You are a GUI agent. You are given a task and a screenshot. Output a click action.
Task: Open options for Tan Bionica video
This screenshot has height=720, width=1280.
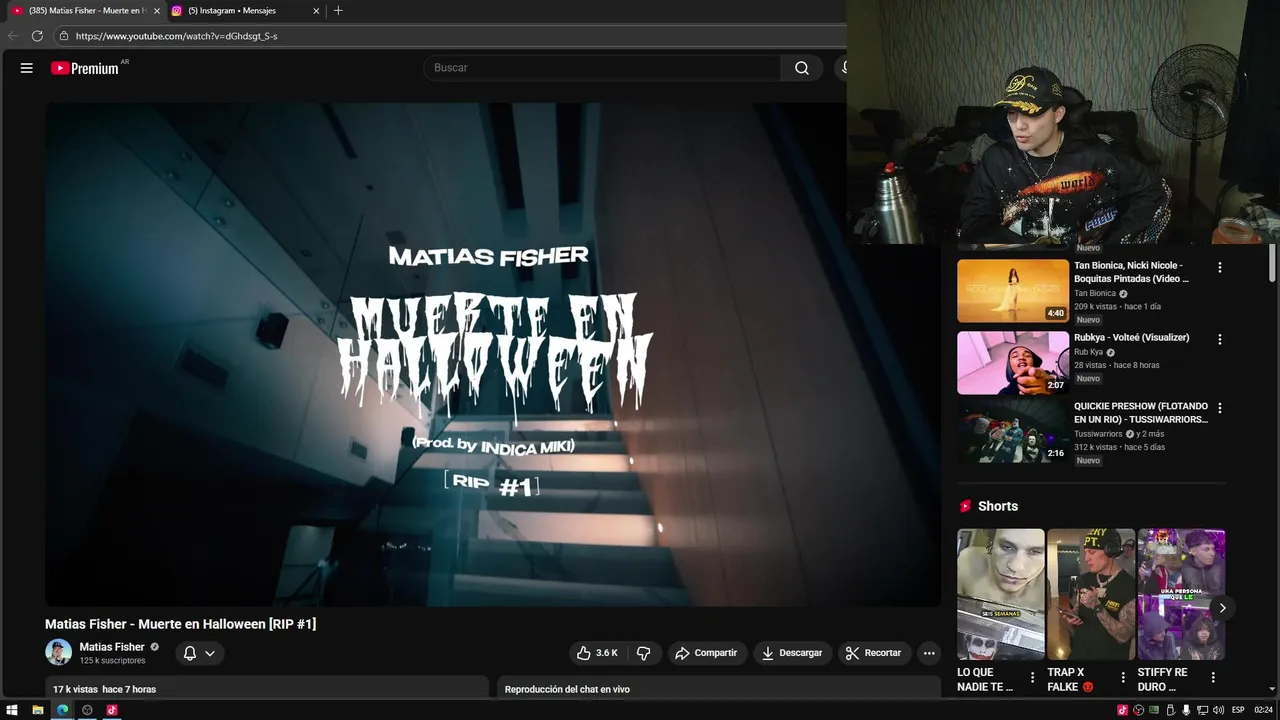[1219, 267]
